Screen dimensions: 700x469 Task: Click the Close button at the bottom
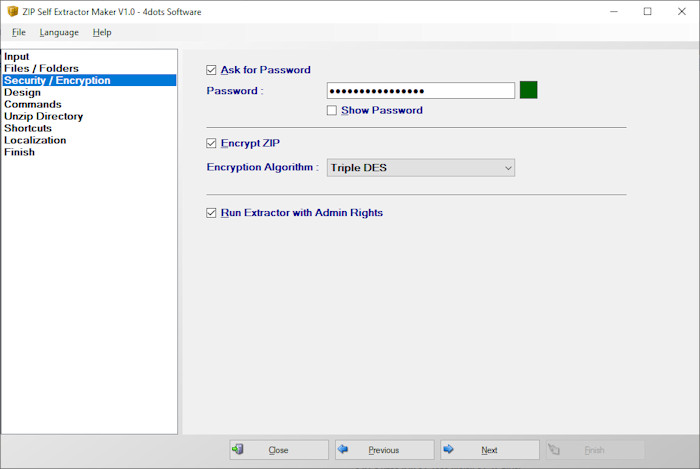[279, 450]
